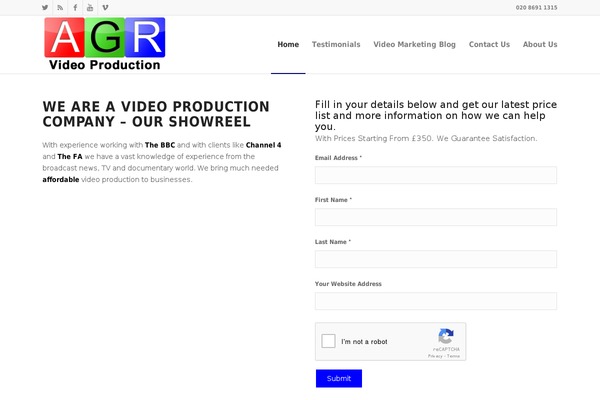Open the Facebook social icon

tap(75, 8)
